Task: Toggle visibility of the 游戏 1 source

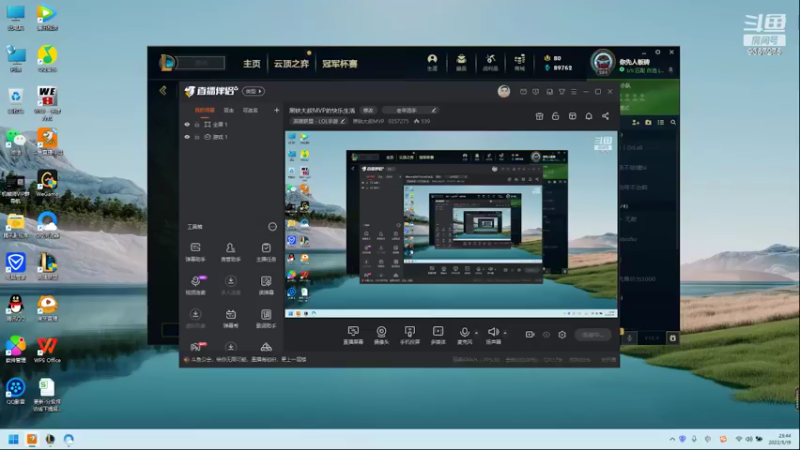Action: click(x=187, y=137)
